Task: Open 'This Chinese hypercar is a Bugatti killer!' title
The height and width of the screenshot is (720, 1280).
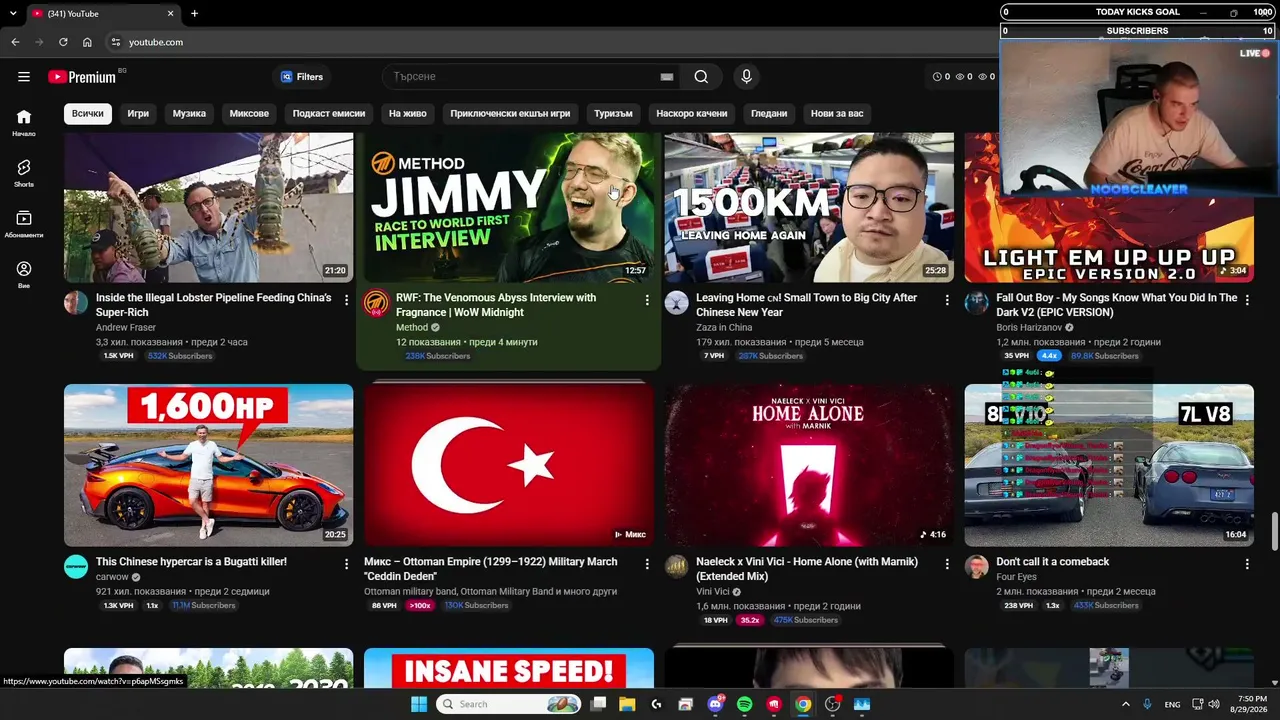Action: pyautogui.click(x=191, y=562)
